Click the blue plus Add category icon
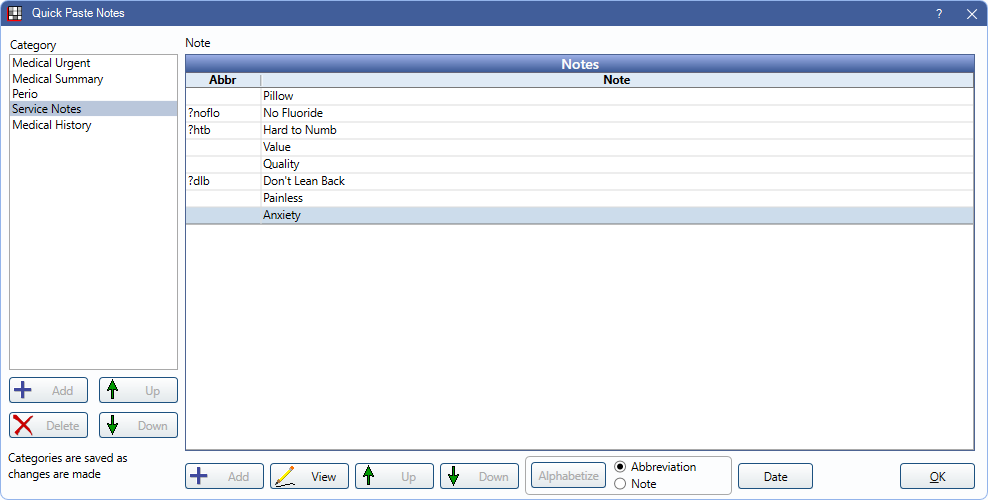This screenshot has height=500, width=988. 24,390
